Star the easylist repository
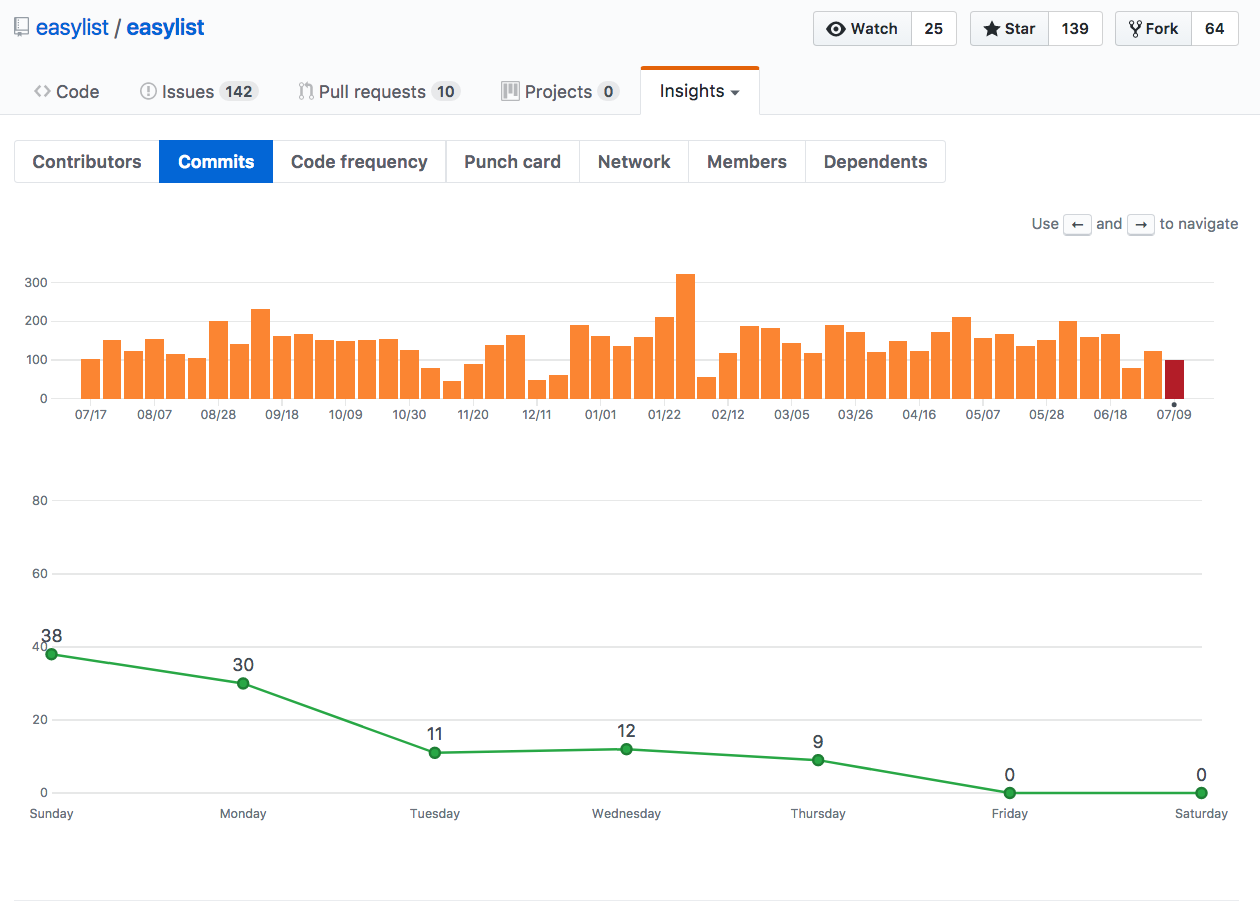Screen dimensions: 1260x922 [x=1009, y=29]
